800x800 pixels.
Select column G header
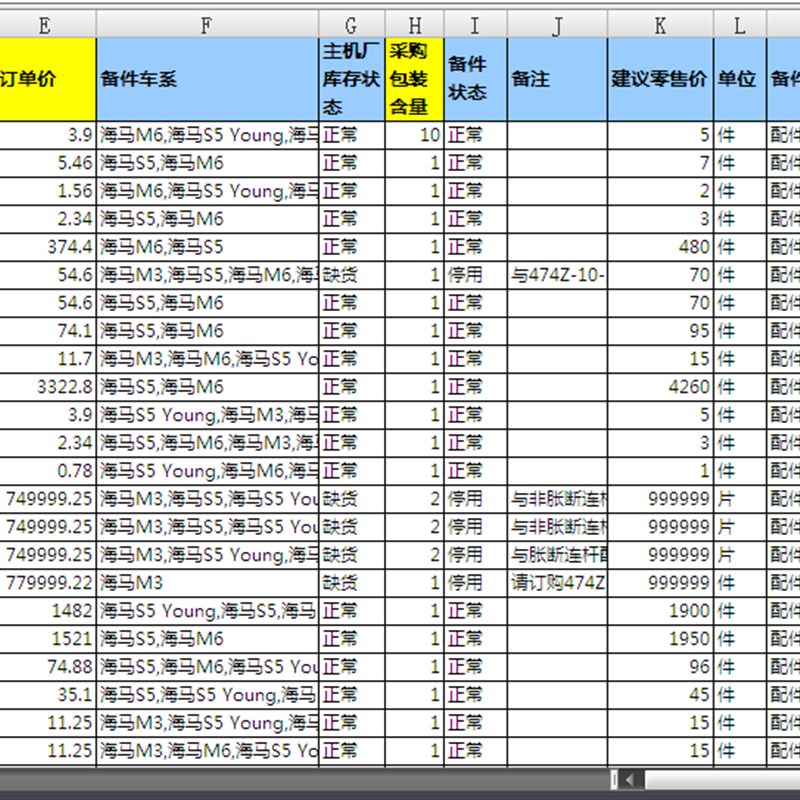click(x=352, y=24)
